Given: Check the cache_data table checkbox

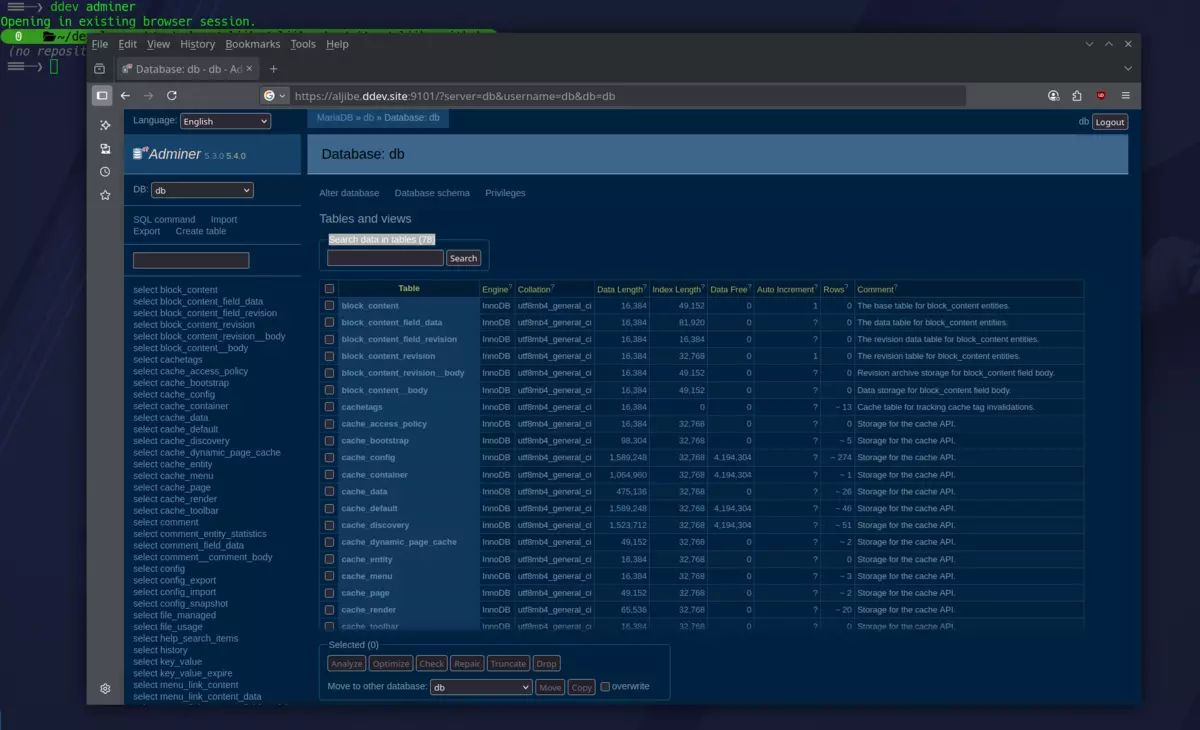Looking at the screenshot, I should click(329, 491).
